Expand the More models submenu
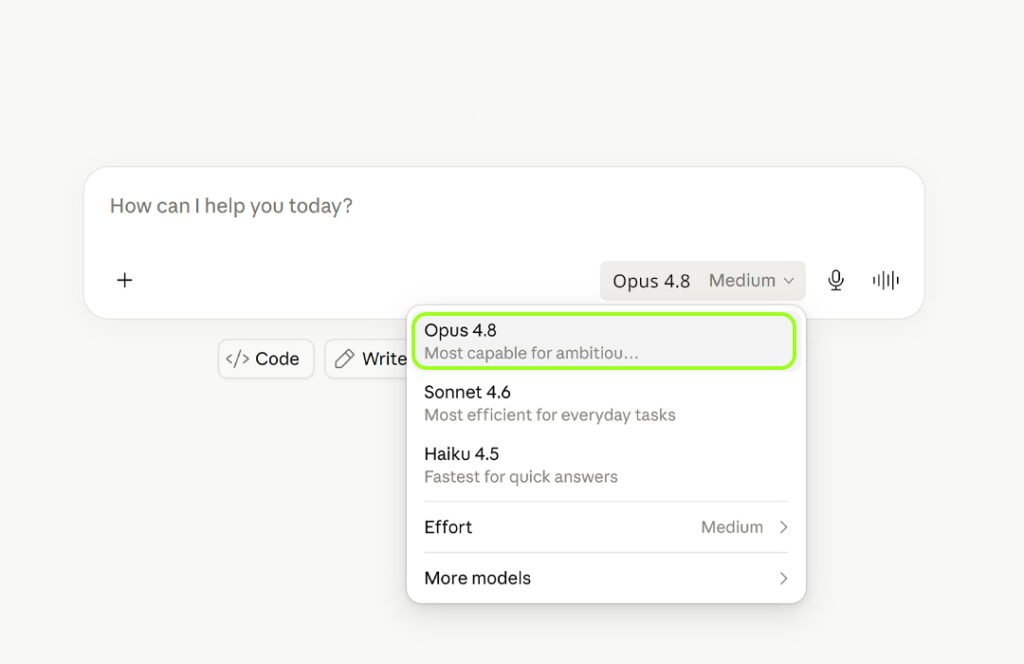Viewport: 1024px width, 664px height. click(605, 578)
